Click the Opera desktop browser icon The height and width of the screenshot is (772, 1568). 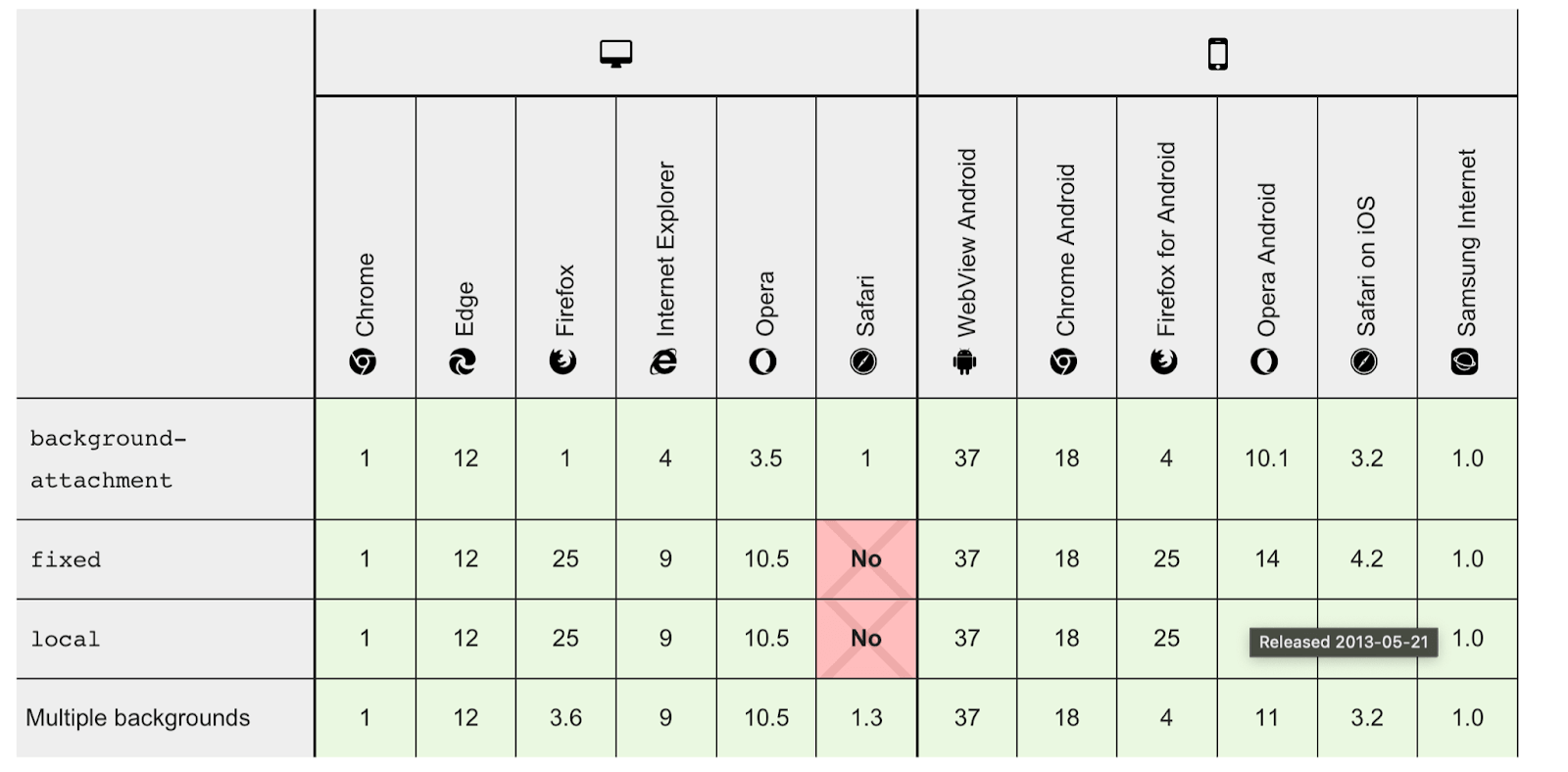point(763,362)
